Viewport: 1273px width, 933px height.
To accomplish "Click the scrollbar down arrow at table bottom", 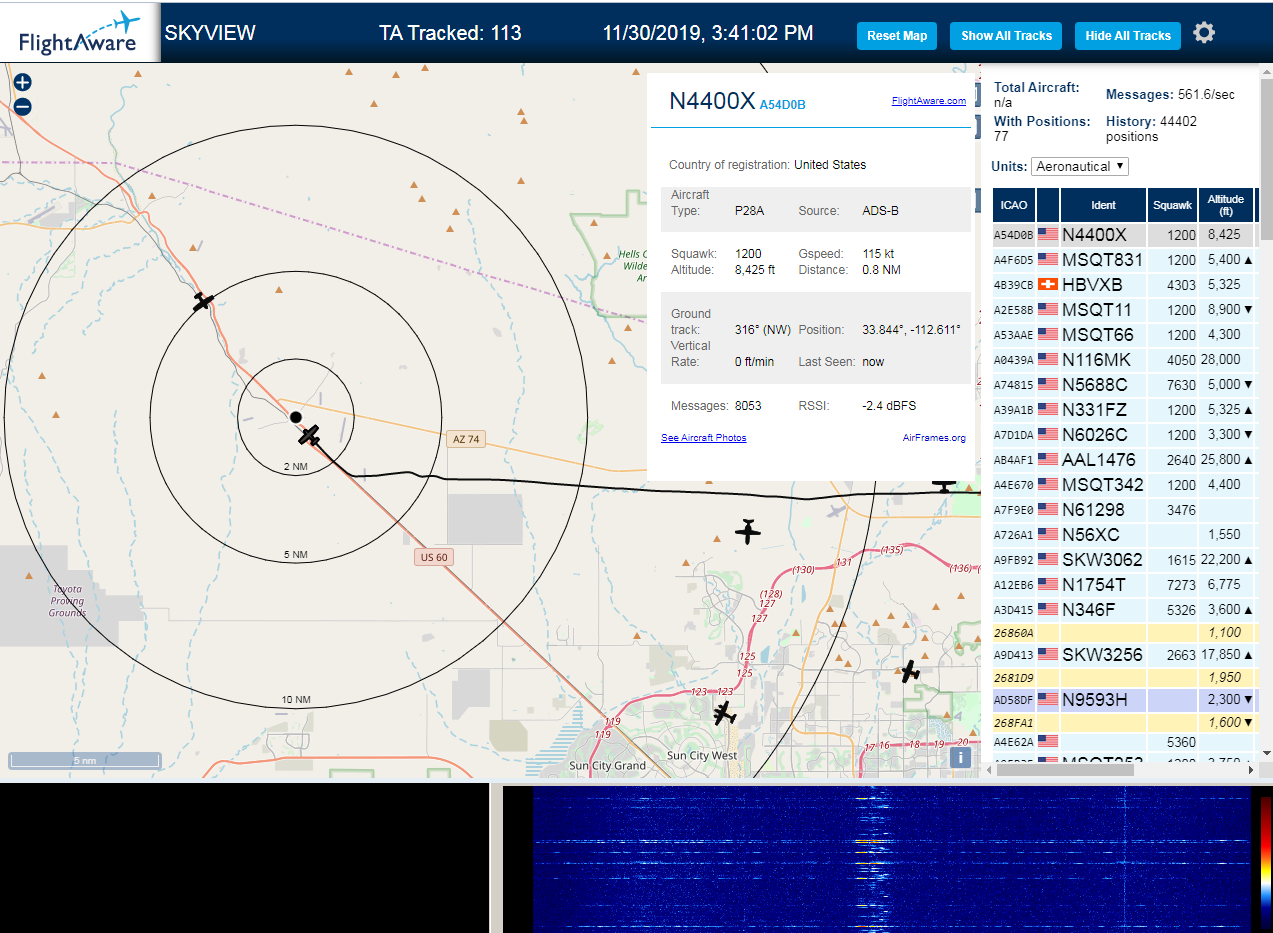I will click(x=1266, y=753).
